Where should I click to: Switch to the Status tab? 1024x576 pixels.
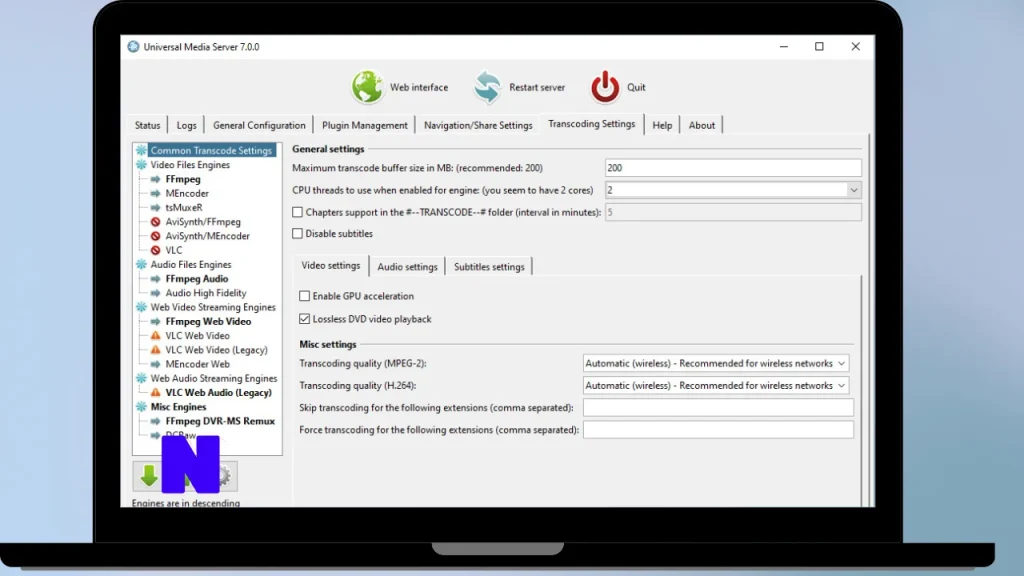[x=148, y=125]
